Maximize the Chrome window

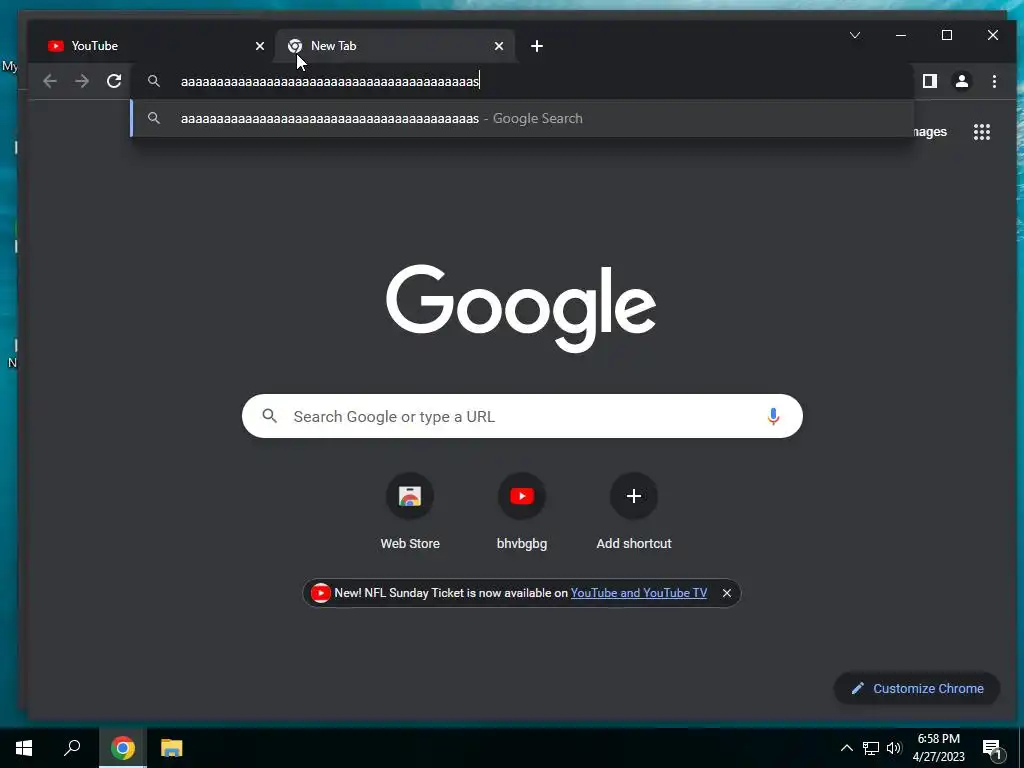point(947,35)
